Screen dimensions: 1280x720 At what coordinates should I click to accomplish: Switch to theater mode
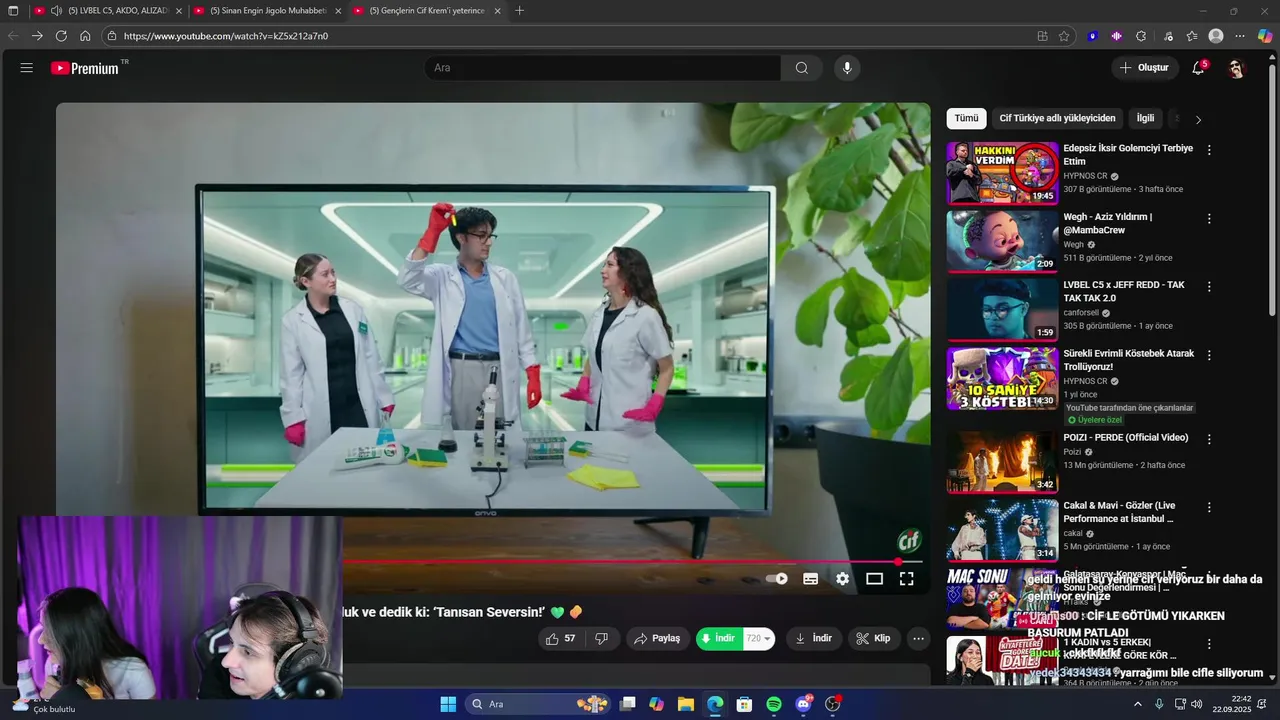874,578
